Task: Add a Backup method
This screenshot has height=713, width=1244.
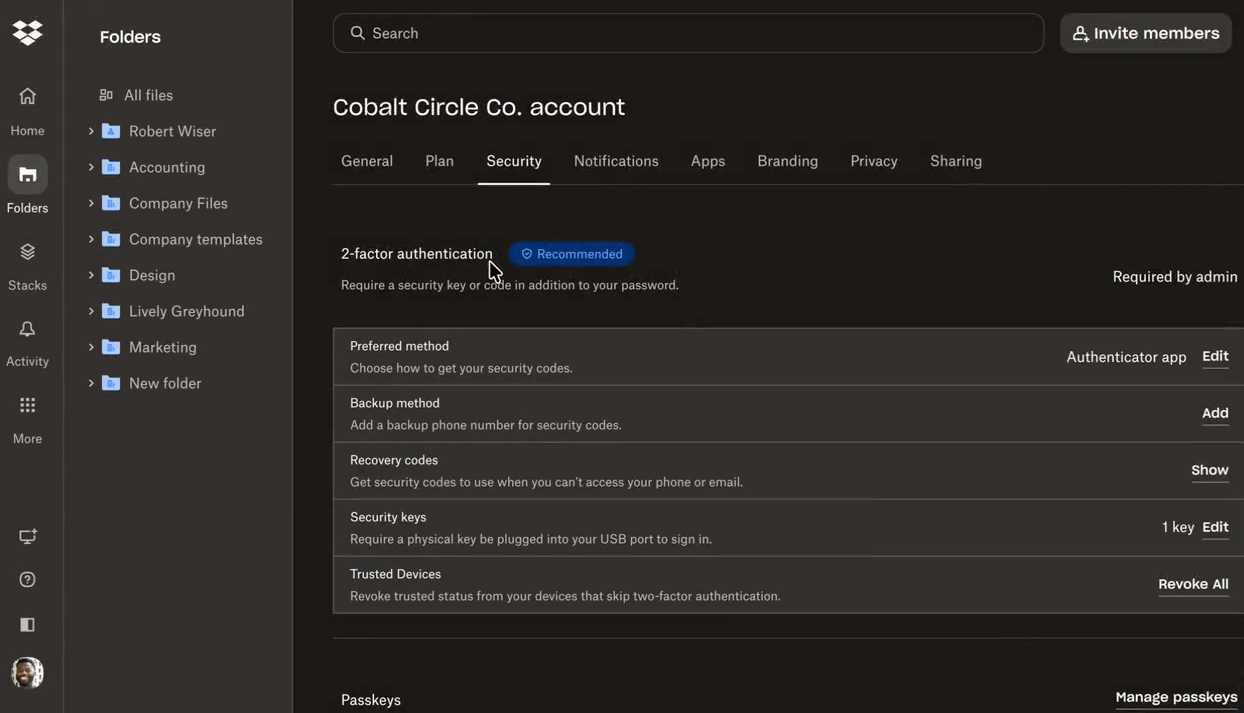Action: click(x=1215, y=414)
